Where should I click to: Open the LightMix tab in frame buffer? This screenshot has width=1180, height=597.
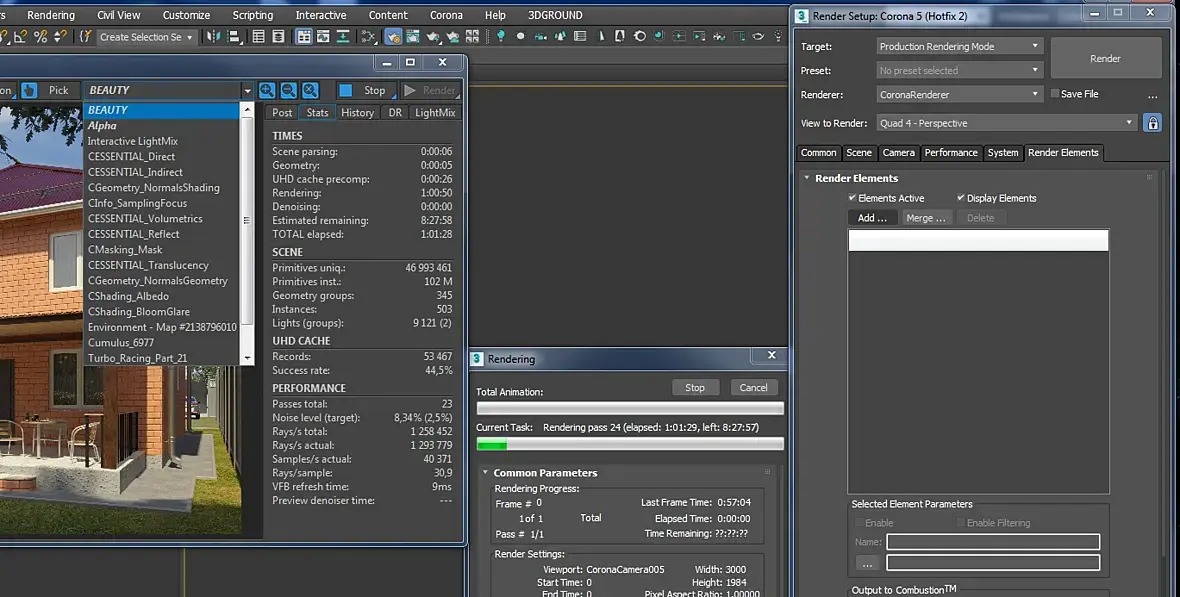click(x=435, y=113)
